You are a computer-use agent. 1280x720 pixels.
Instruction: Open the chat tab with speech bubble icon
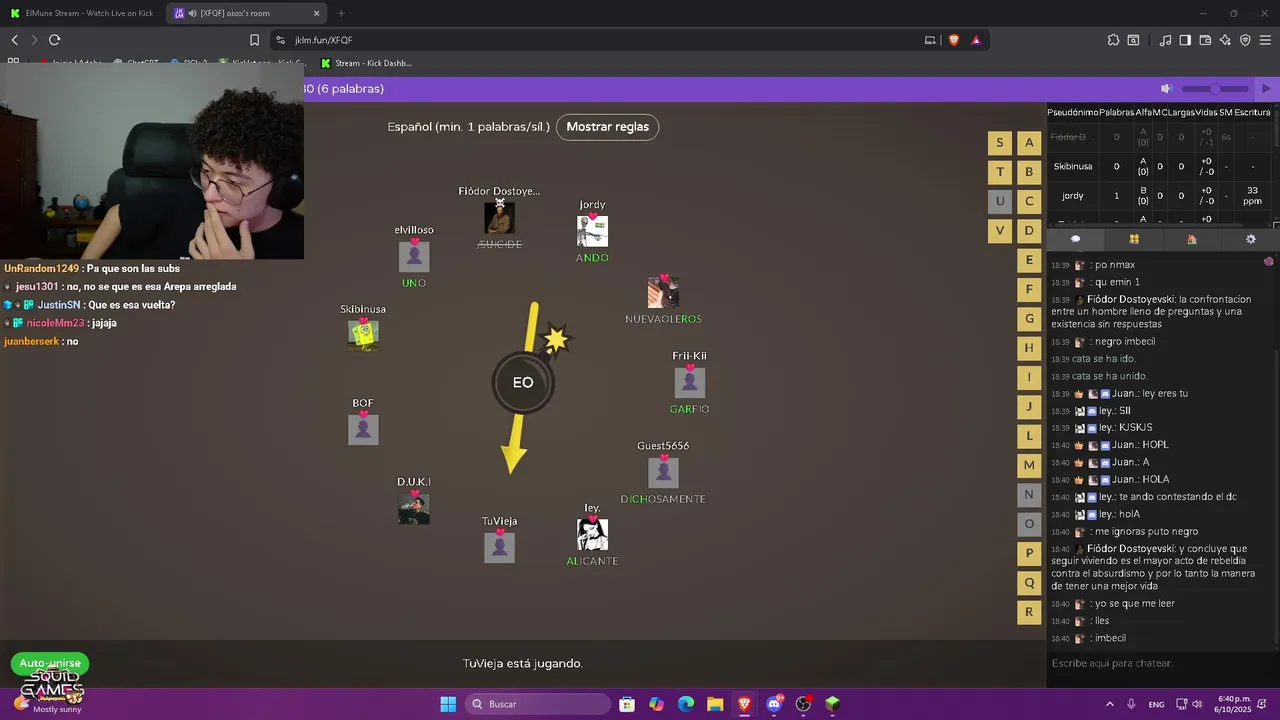(x=1075, y=239)
